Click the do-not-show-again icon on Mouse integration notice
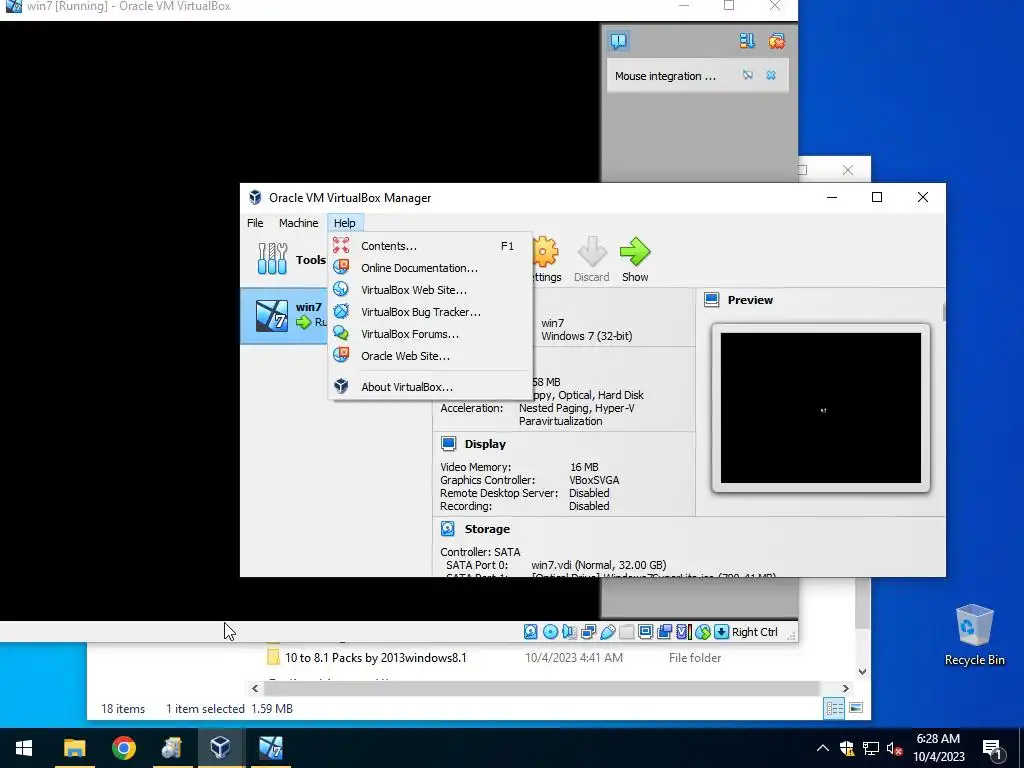 pyautogui.click(x=747, y=75)
